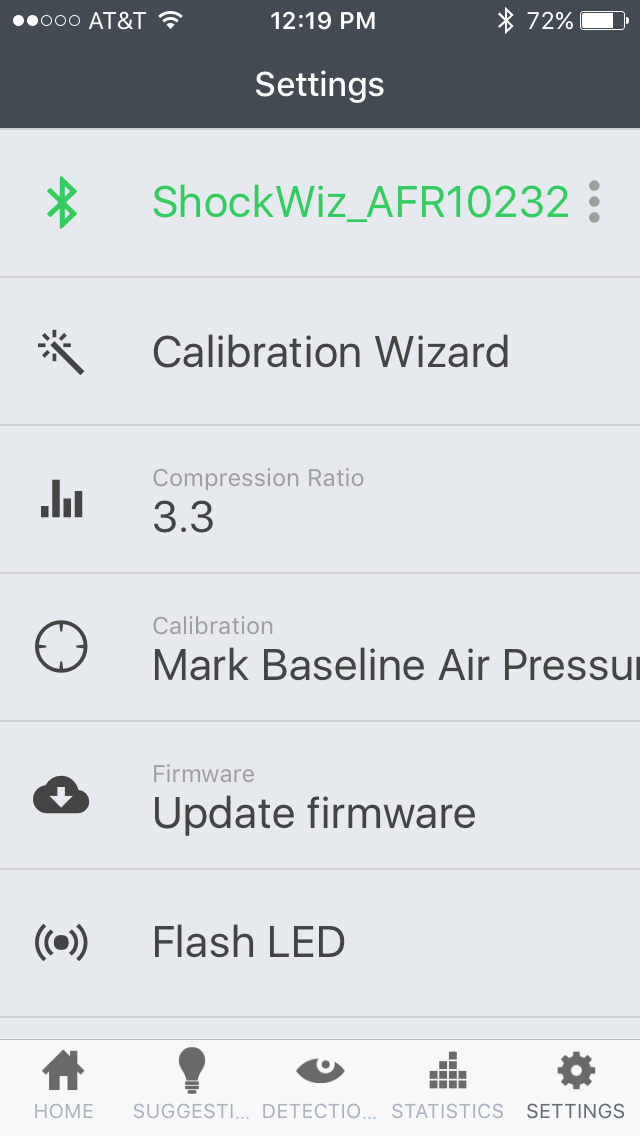This screenshot has height=1136, width=640.
Task: Switch to the Detections tab
Action: click(x=320, y=1086)
